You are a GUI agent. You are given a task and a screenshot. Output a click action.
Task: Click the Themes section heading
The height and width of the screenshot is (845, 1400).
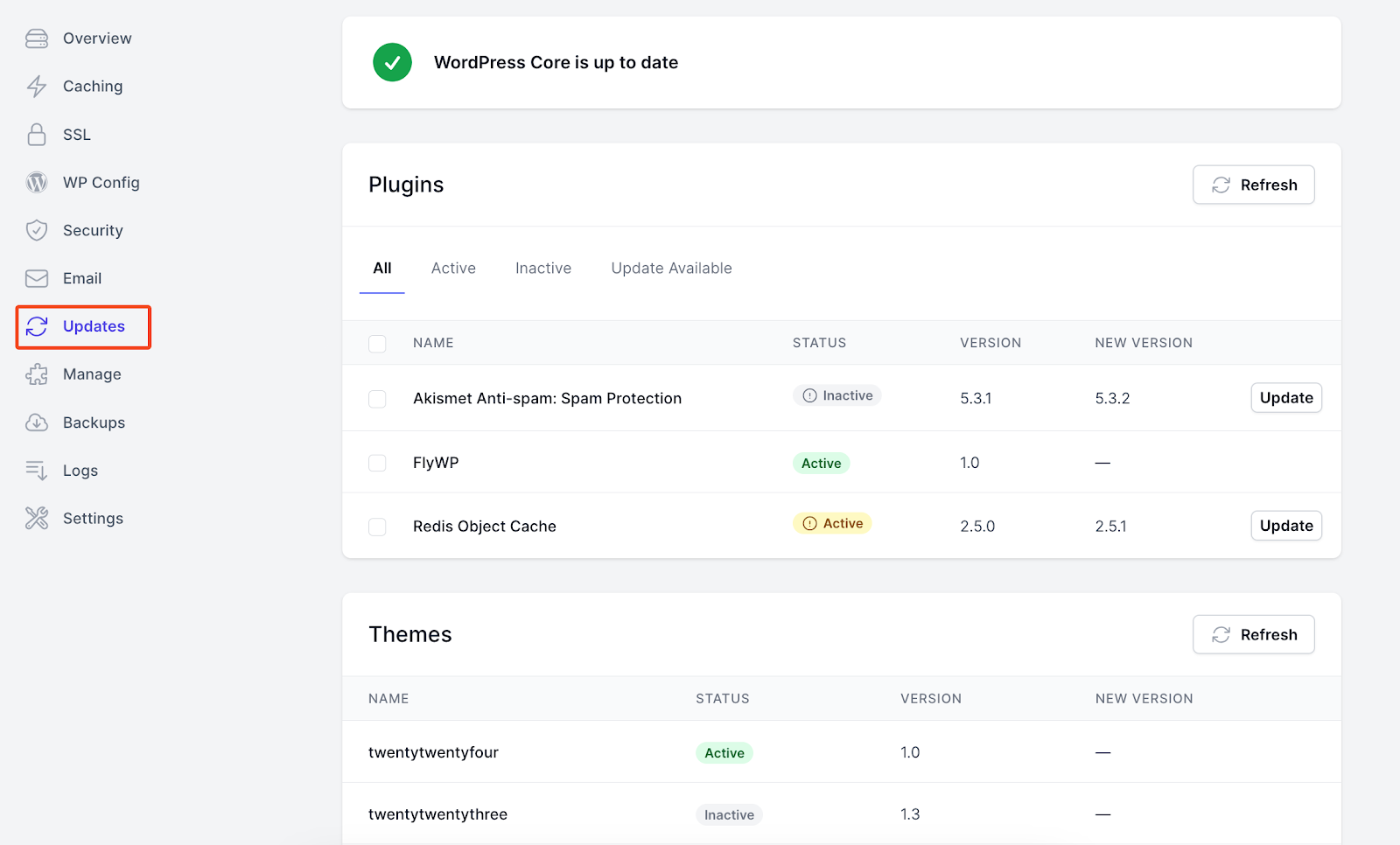coord(410,634)
